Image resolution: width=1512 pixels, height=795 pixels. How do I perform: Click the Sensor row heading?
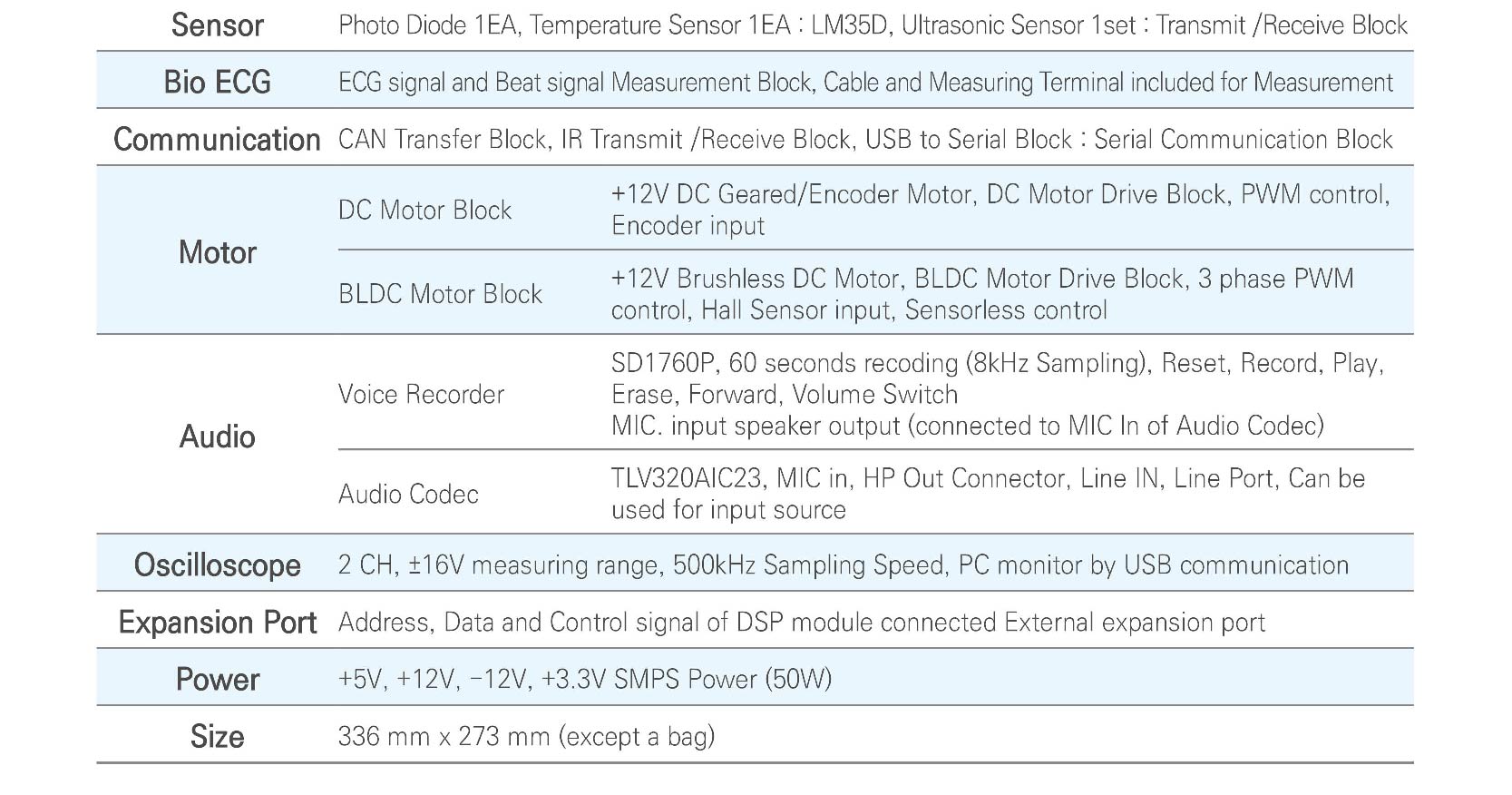point(217,25)
